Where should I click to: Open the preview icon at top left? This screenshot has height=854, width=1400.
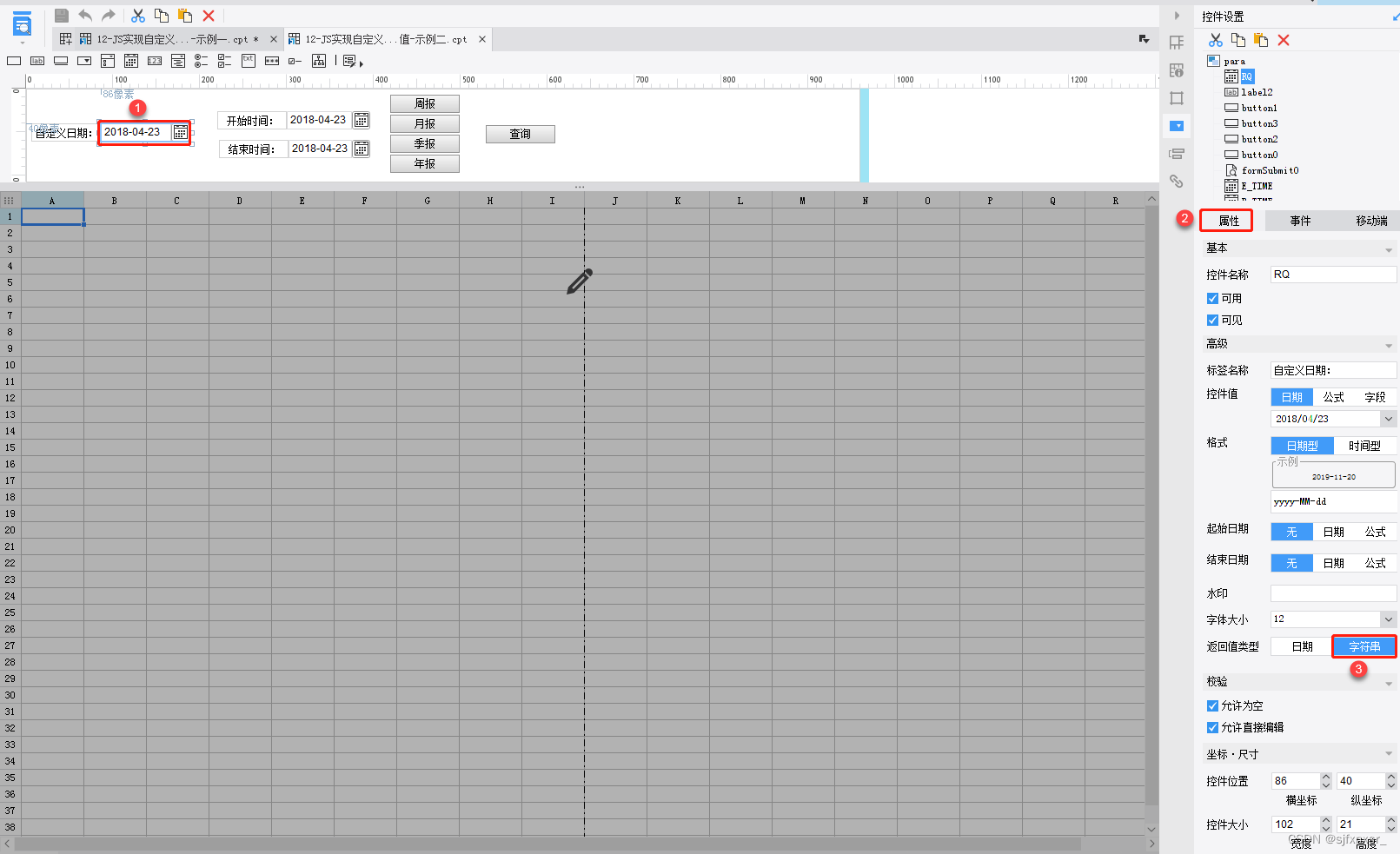(22, 24)
